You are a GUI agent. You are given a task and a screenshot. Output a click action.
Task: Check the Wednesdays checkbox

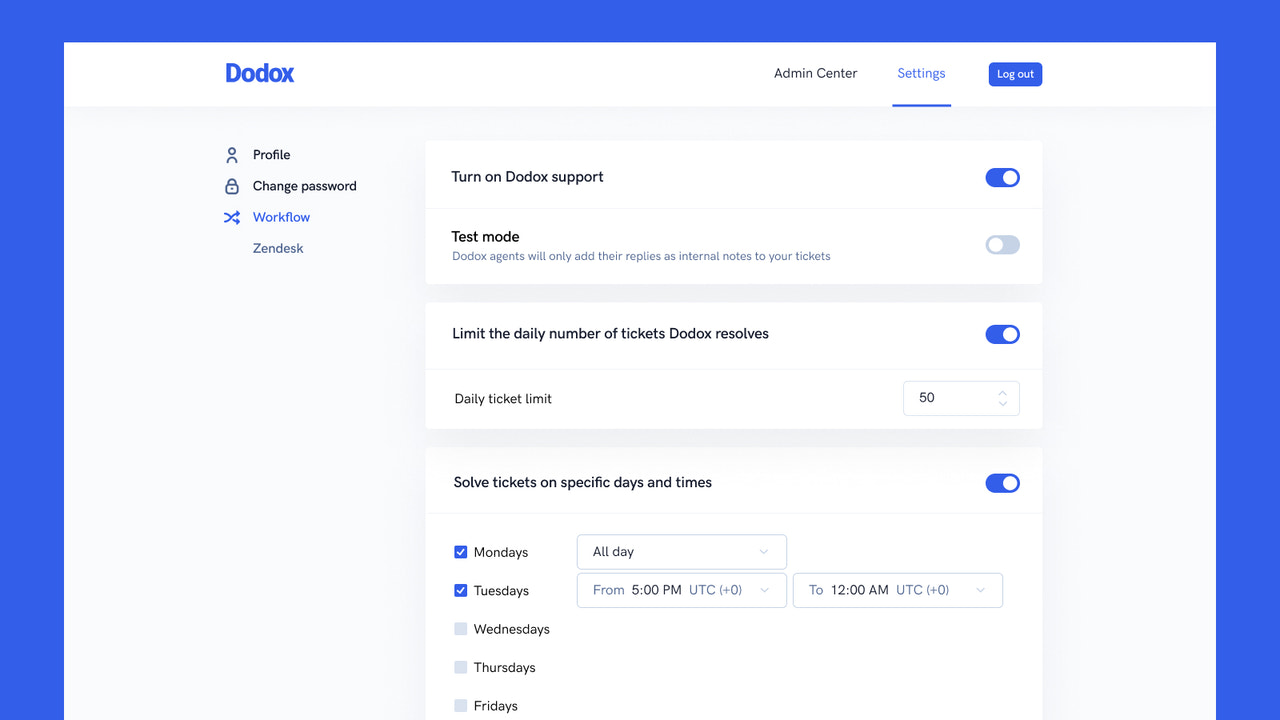(x=460, y=628)
